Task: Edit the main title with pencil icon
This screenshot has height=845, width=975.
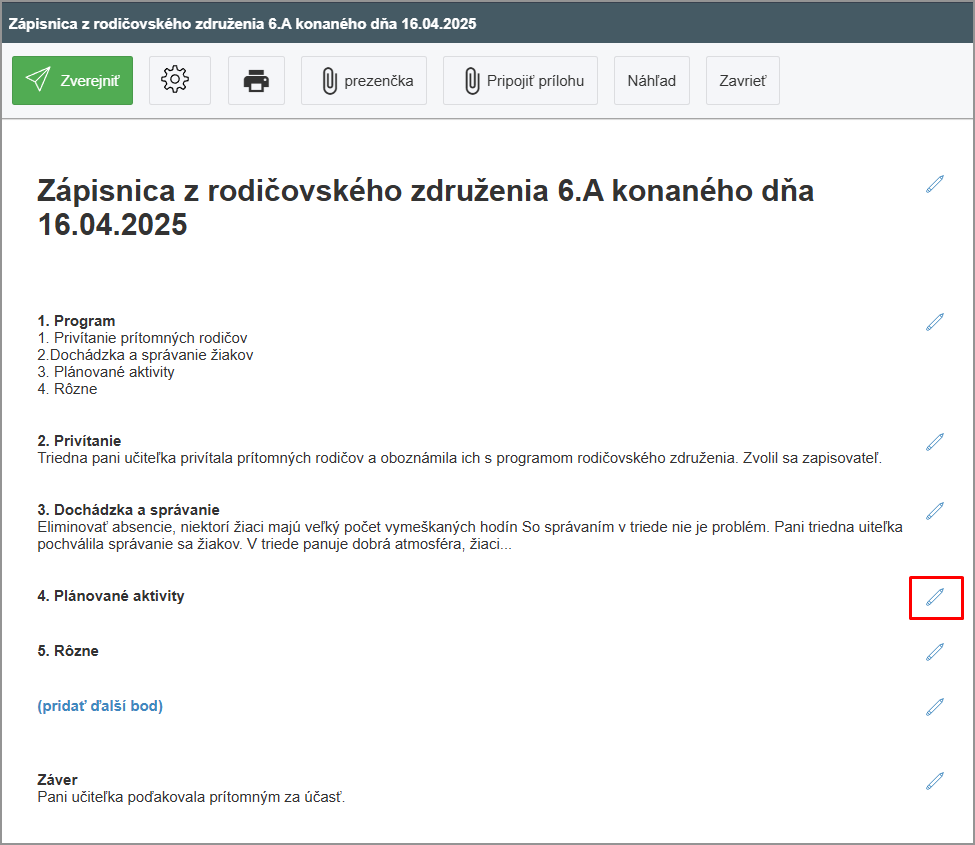Action: pos(935,184)
